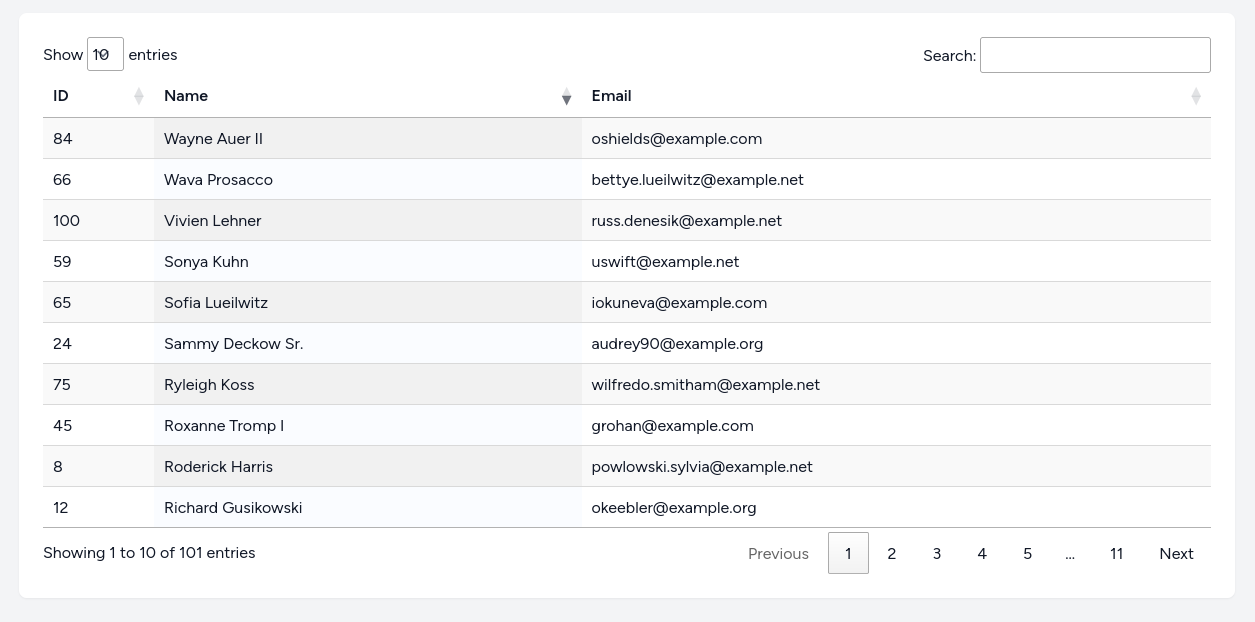This screenshot has height=622, width=1255.
Task: Select the name Wava Prosacco
Action: 218,179
